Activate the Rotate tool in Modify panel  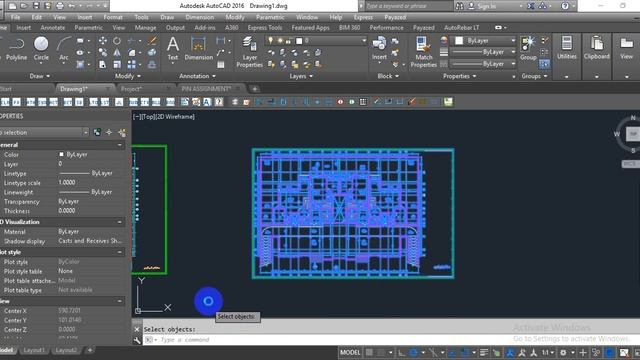point(117,40)
